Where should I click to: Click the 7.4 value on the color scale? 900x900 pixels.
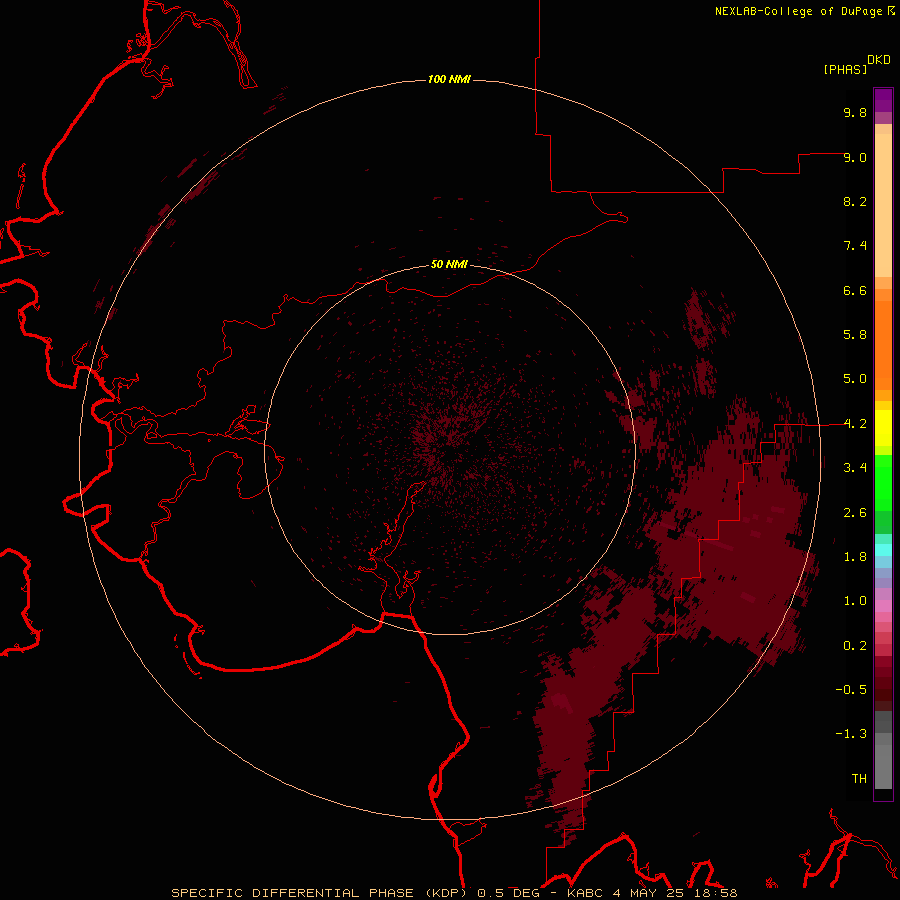pos(855,246)
